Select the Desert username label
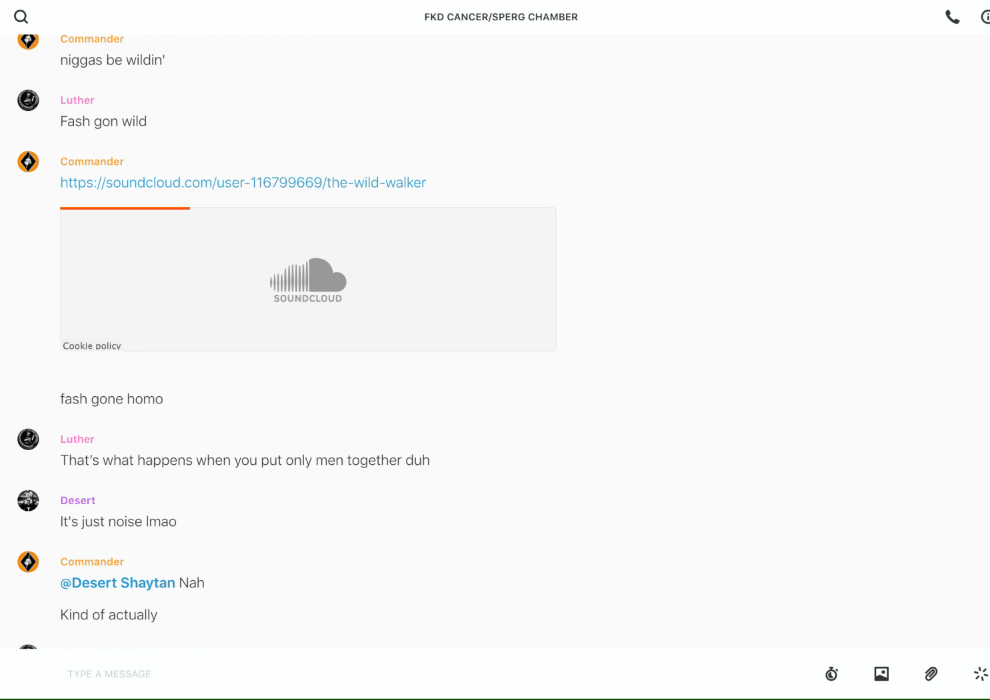 coord(78,500)
